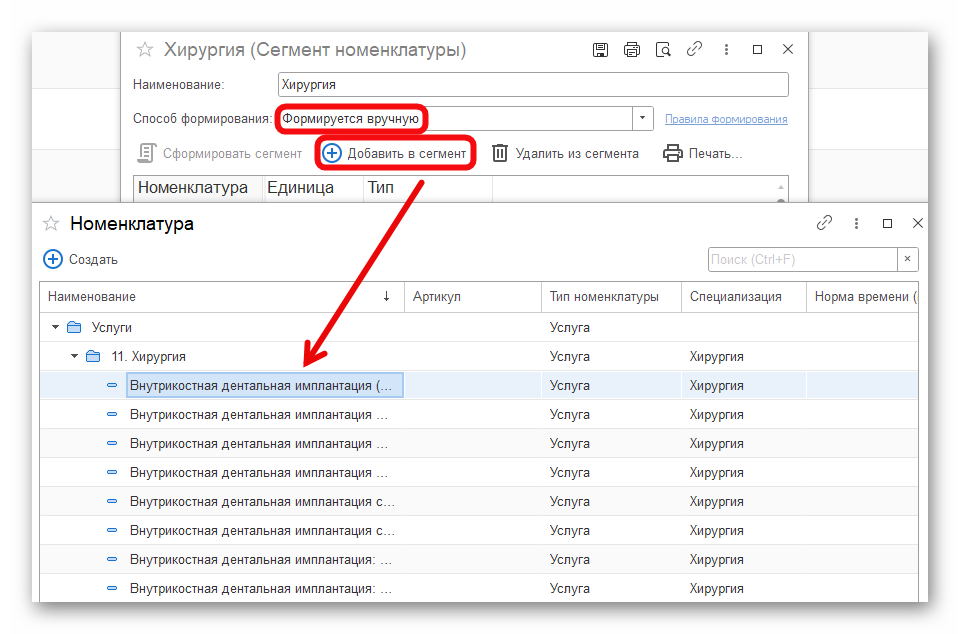Add Номенклатура window to favorites star
This screenshot has height=634, width=960.
point(51,224)
